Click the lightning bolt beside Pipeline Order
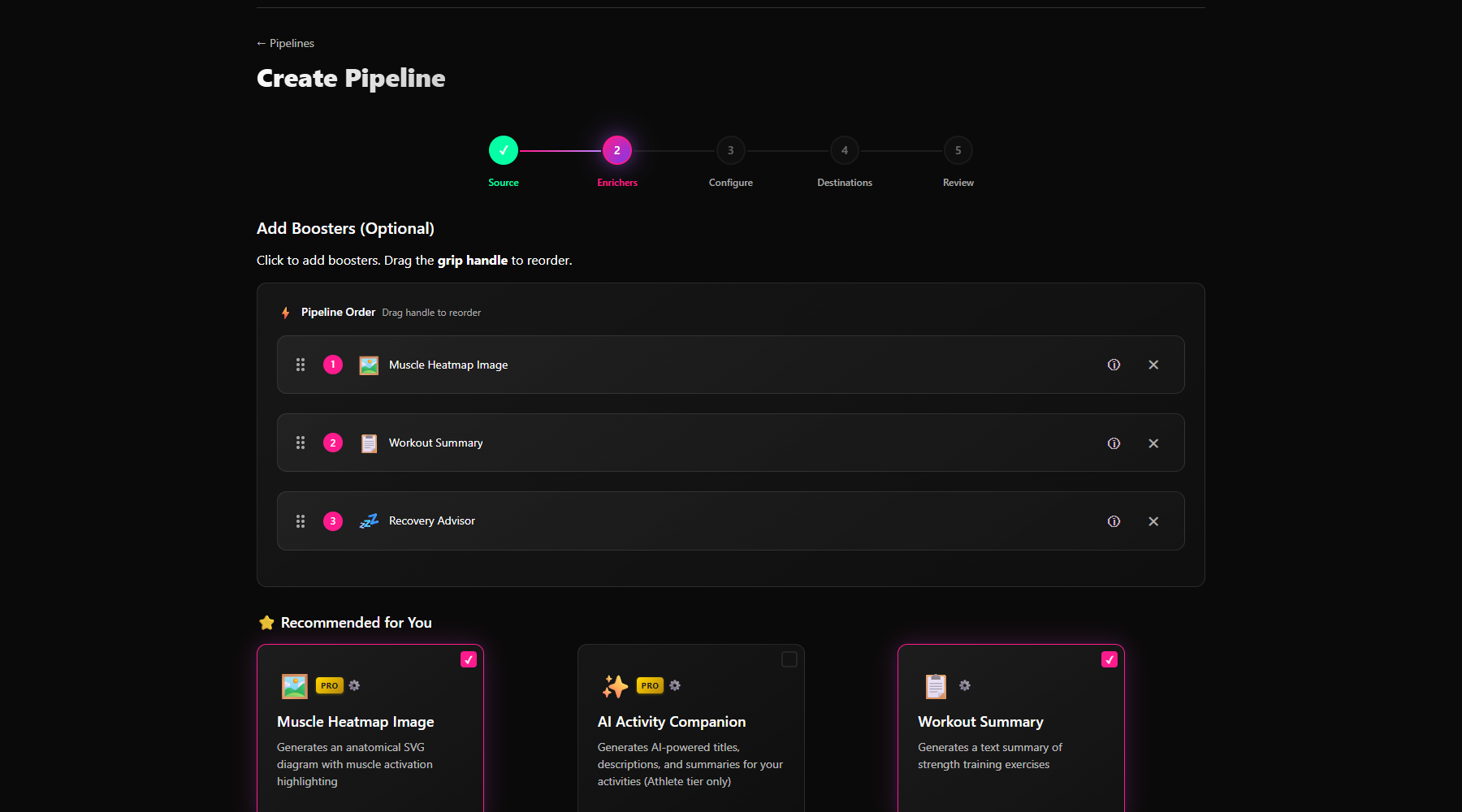Image resolution: width=1462 pixels, height=812 pixels. pos(286,312)
